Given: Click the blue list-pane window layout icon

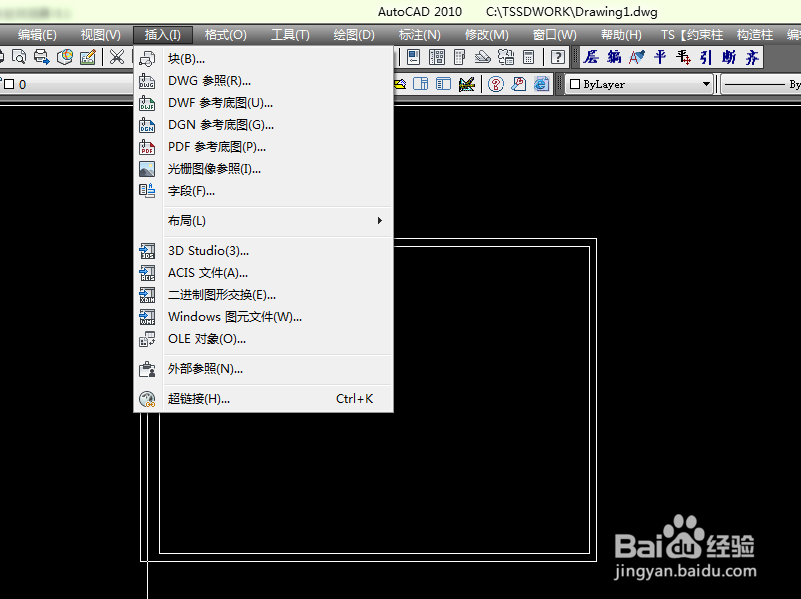Looking at the screenshot, I should click(443, 84).
